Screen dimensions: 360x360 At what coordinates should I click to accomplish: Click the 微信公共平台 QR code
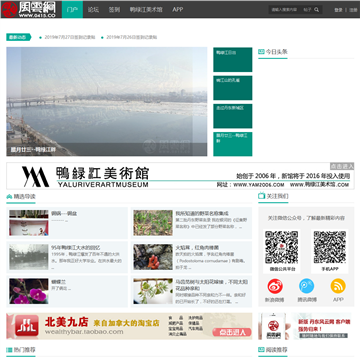282,247
